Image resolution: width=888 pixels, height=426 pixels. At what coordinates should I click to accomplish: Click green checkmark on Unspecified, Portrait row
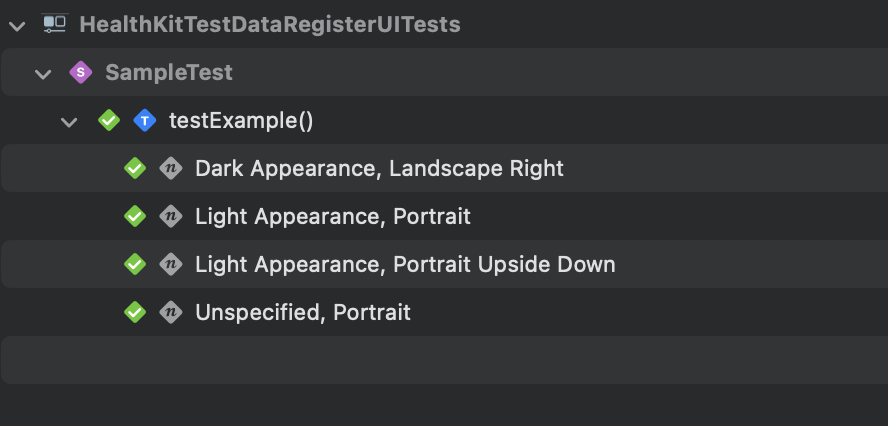coord(135,312)
